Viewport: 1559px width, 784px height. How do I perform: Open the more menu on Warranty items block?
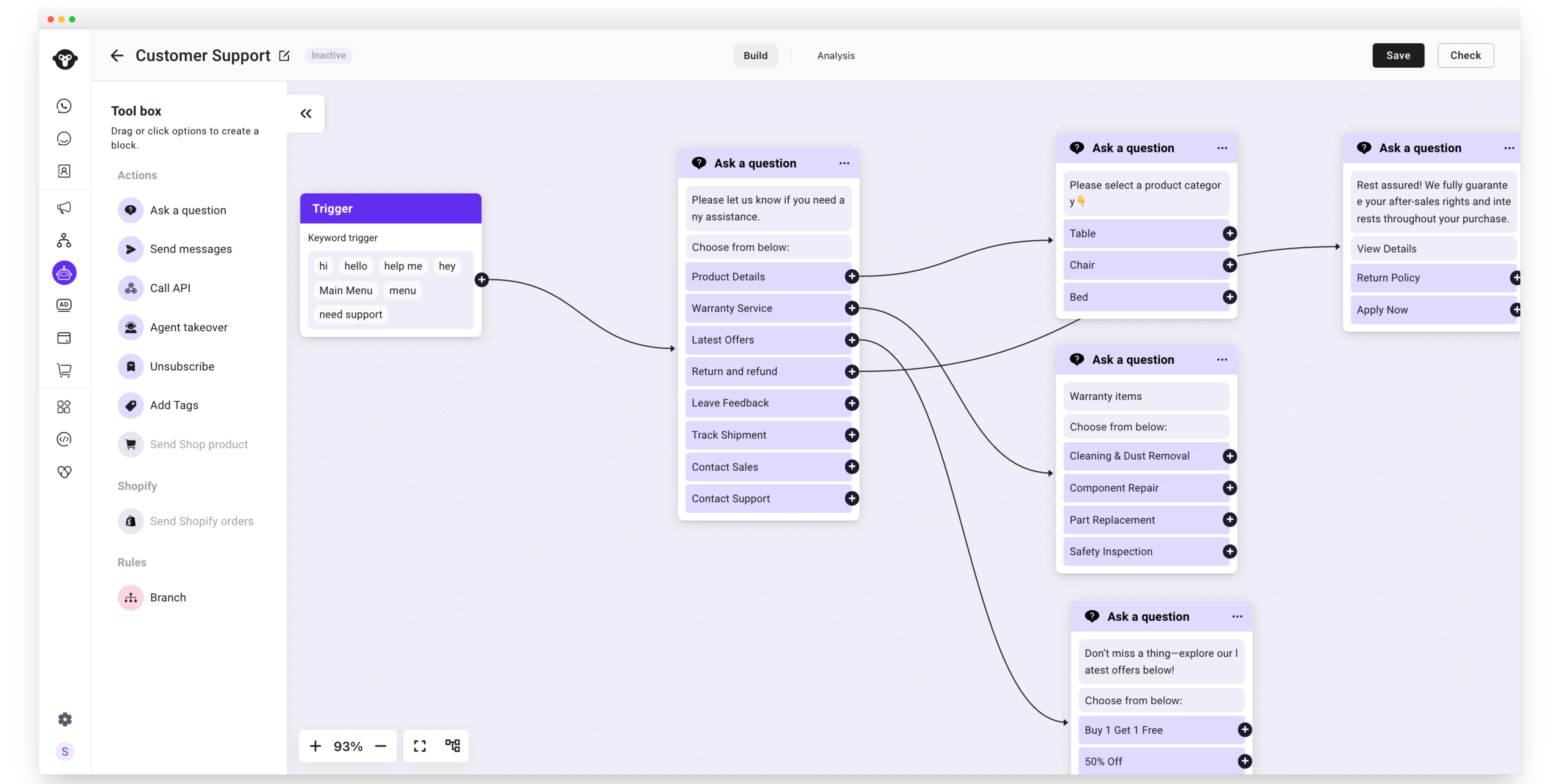[x=1222, y=359]
